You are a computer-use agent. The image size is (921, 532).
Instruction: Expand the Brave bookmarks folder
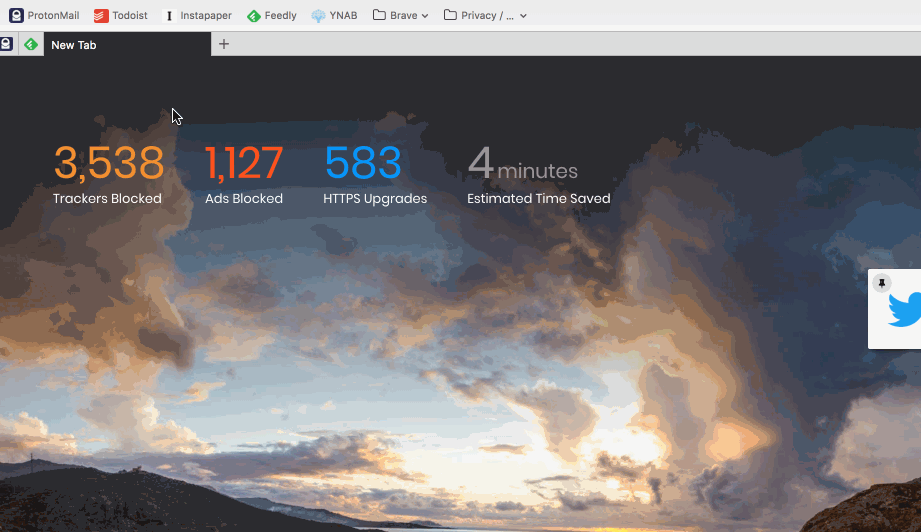401,15
